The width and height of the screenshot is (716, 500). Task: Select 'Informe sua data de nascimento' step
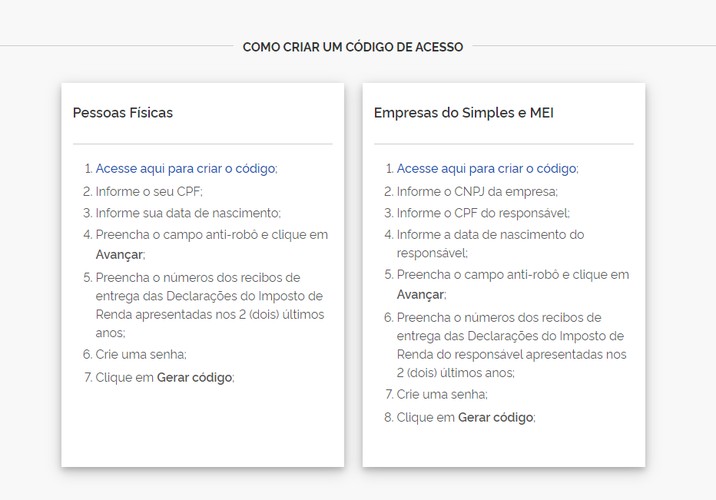click(188, 213)
